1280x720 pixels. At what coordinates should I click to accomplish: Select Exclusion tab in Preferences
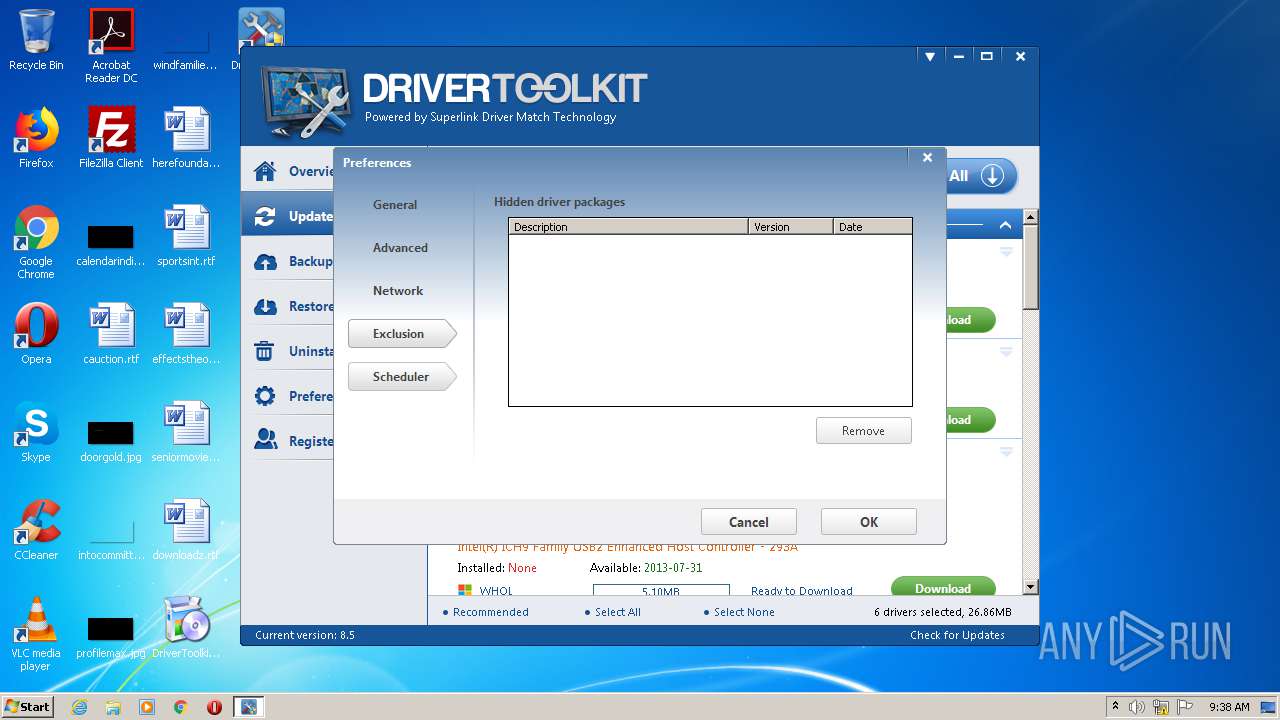(x=402, y=334)
